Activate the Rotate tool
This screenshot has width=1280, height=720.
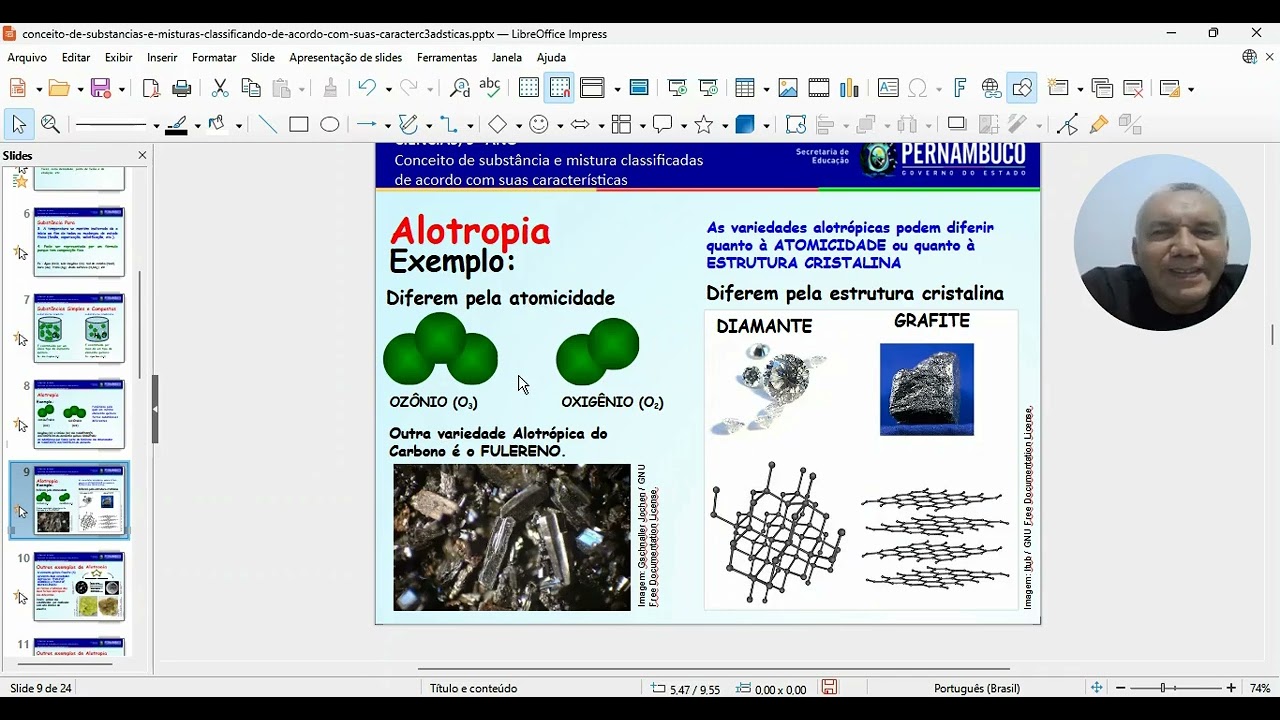coord(796,125)
